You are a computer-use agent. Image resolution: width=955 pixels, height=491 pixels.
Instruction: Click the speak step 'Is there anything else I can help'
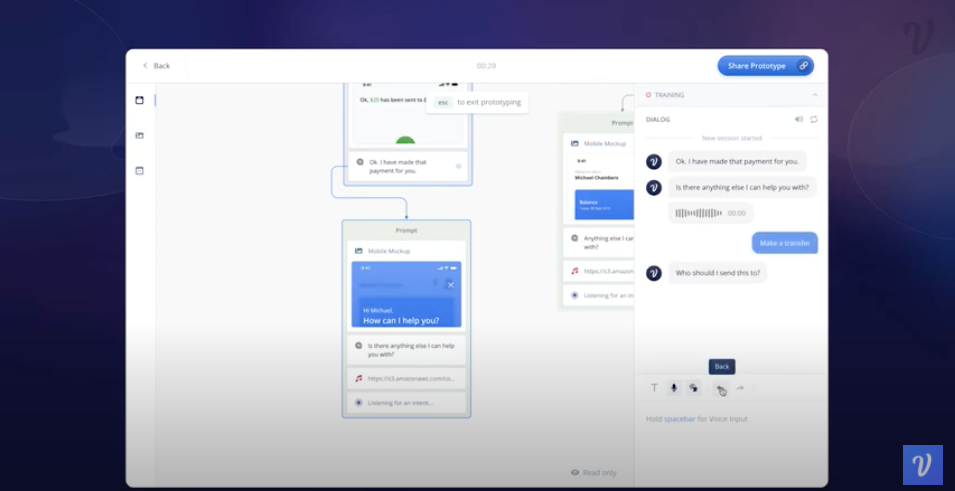point(406,350)
